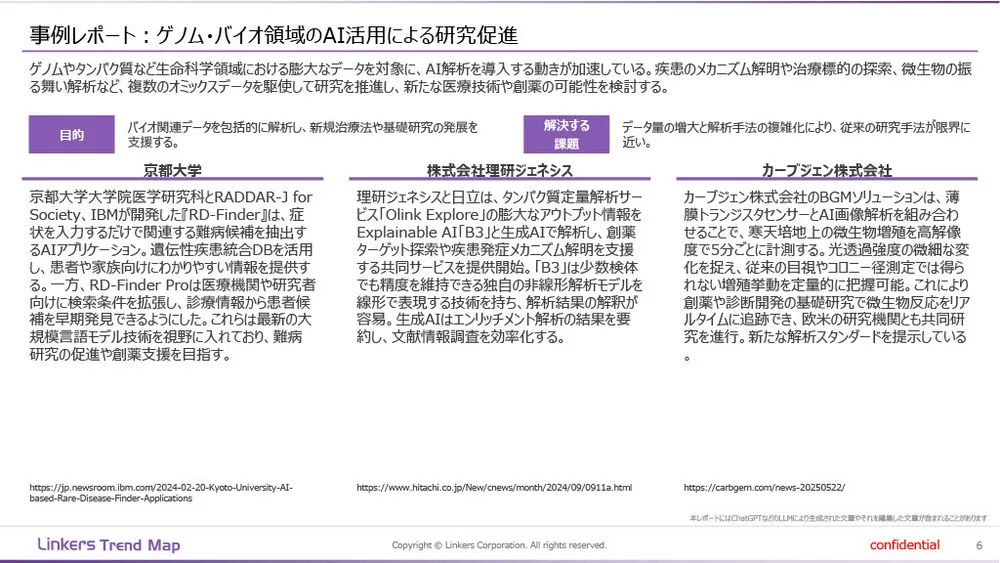This screenshot has width=1000, height=563.
Task: Click the カーブジェン株式会社 column heading
Action: [826, 171]
